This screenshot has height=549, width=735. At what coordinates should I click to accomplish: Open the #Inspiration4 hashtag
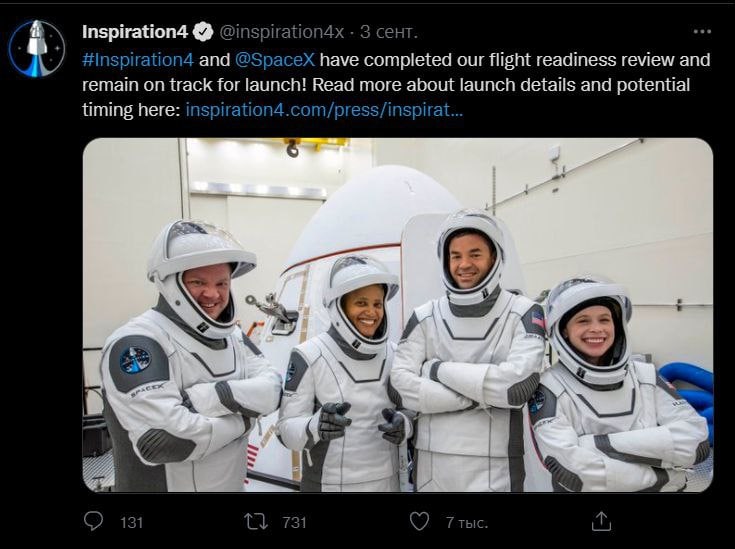pyautogui.click(x=138, y=60)
